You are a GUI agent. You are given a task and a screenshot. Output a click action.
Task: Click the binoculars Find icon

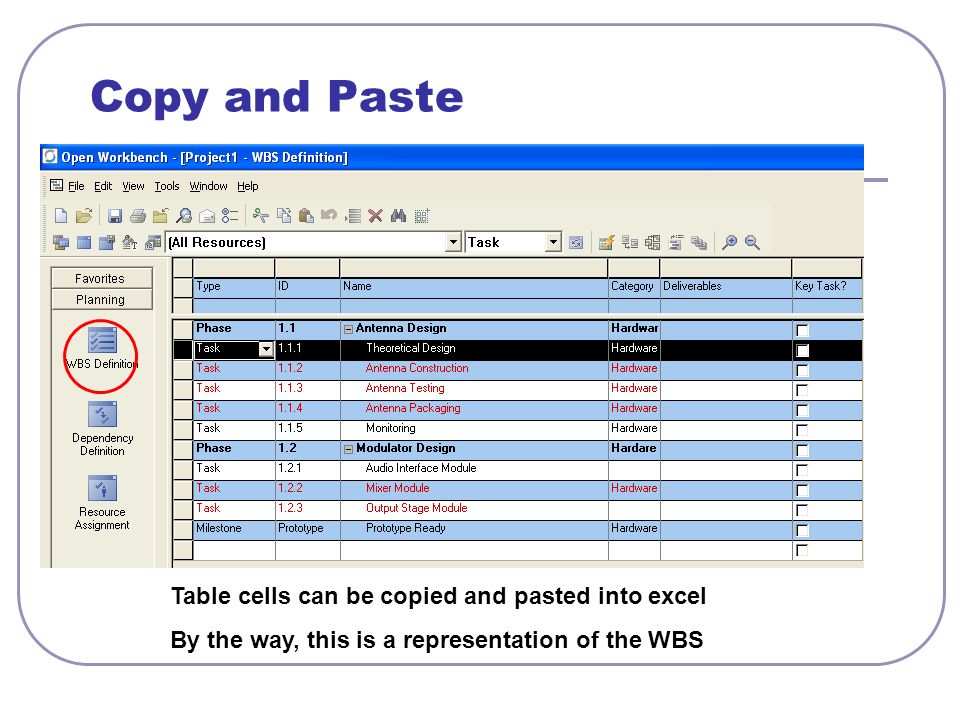pyautogui.click(x=399, y=216)
